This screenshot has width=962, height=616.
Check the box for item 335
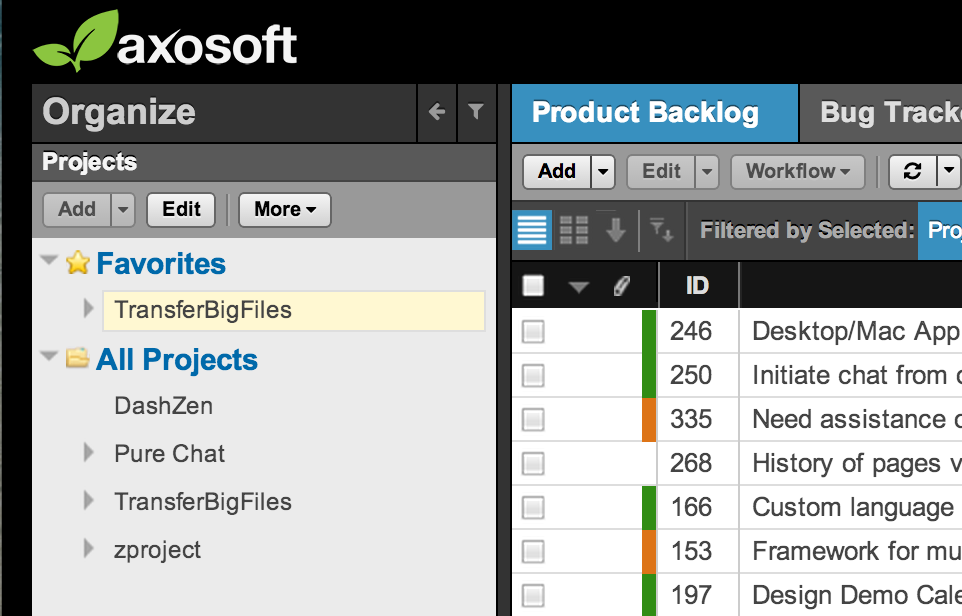(533, 420)
